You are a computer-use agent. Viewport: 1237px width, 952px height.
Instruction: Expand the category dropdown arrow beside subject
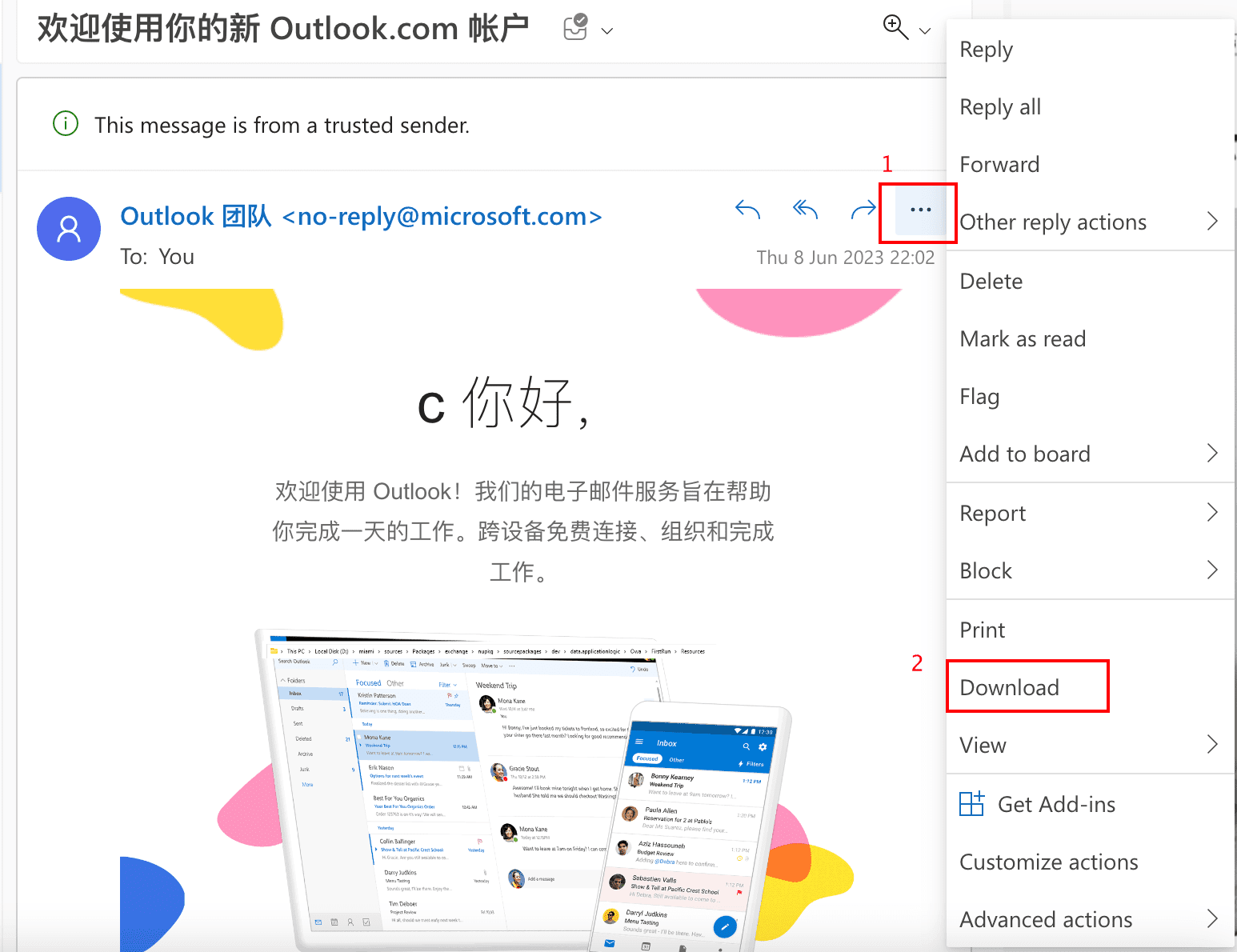click(607, 31)
